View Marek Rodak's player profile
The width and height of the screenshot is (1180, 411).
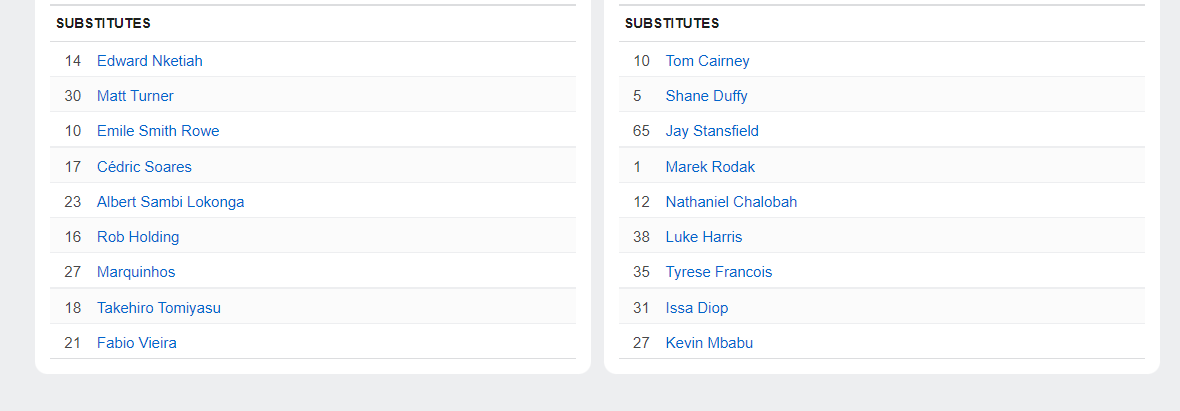pyautogui.click(x=710, y=167)
